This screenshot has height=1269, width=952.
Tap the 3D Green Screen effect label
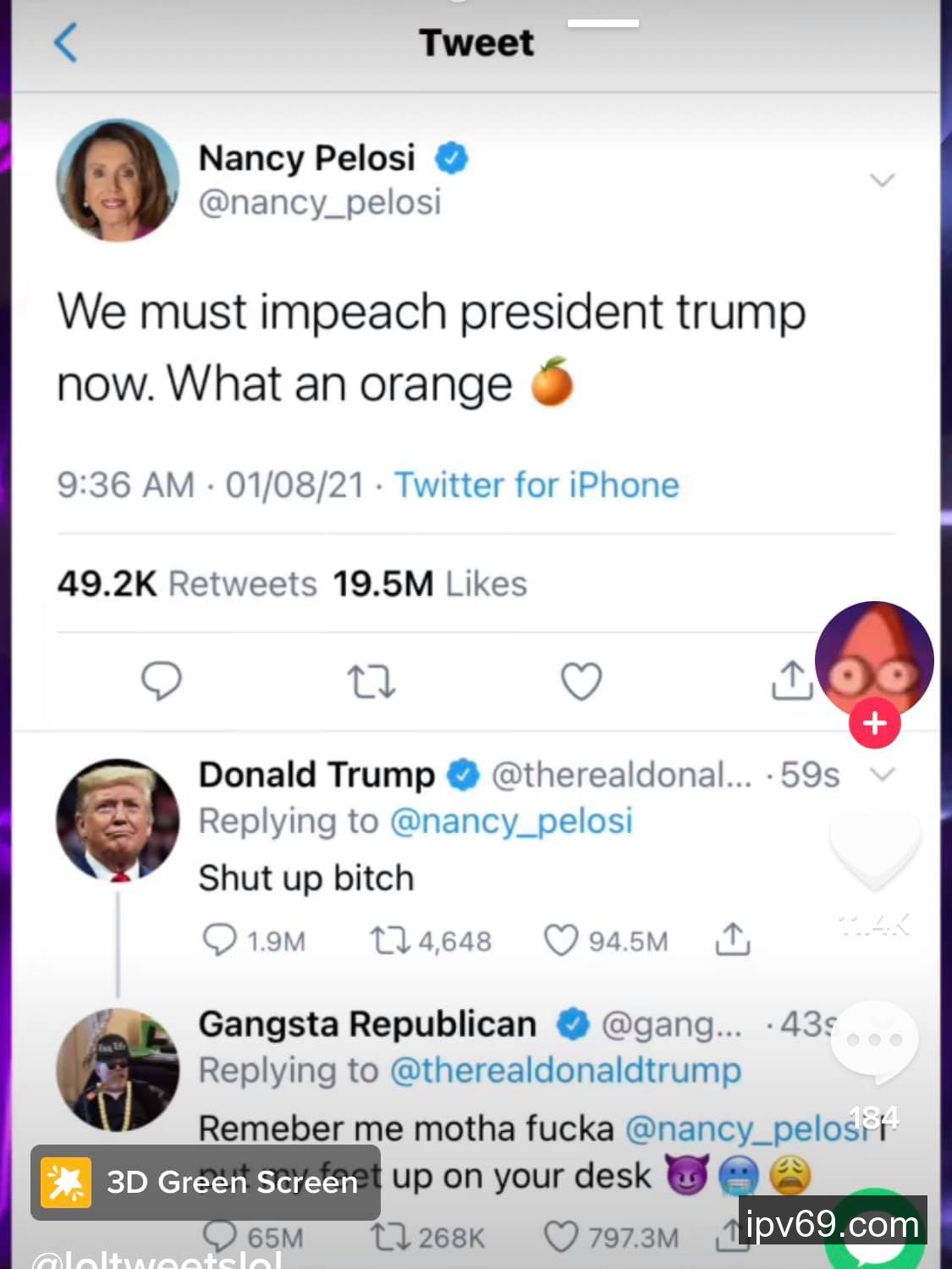point(206,1182)
